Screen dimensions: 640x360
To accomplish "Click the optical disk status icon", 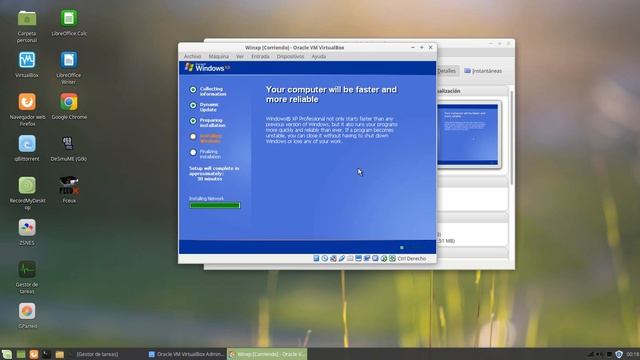I will pyautogui.click(x=324, y=258).
